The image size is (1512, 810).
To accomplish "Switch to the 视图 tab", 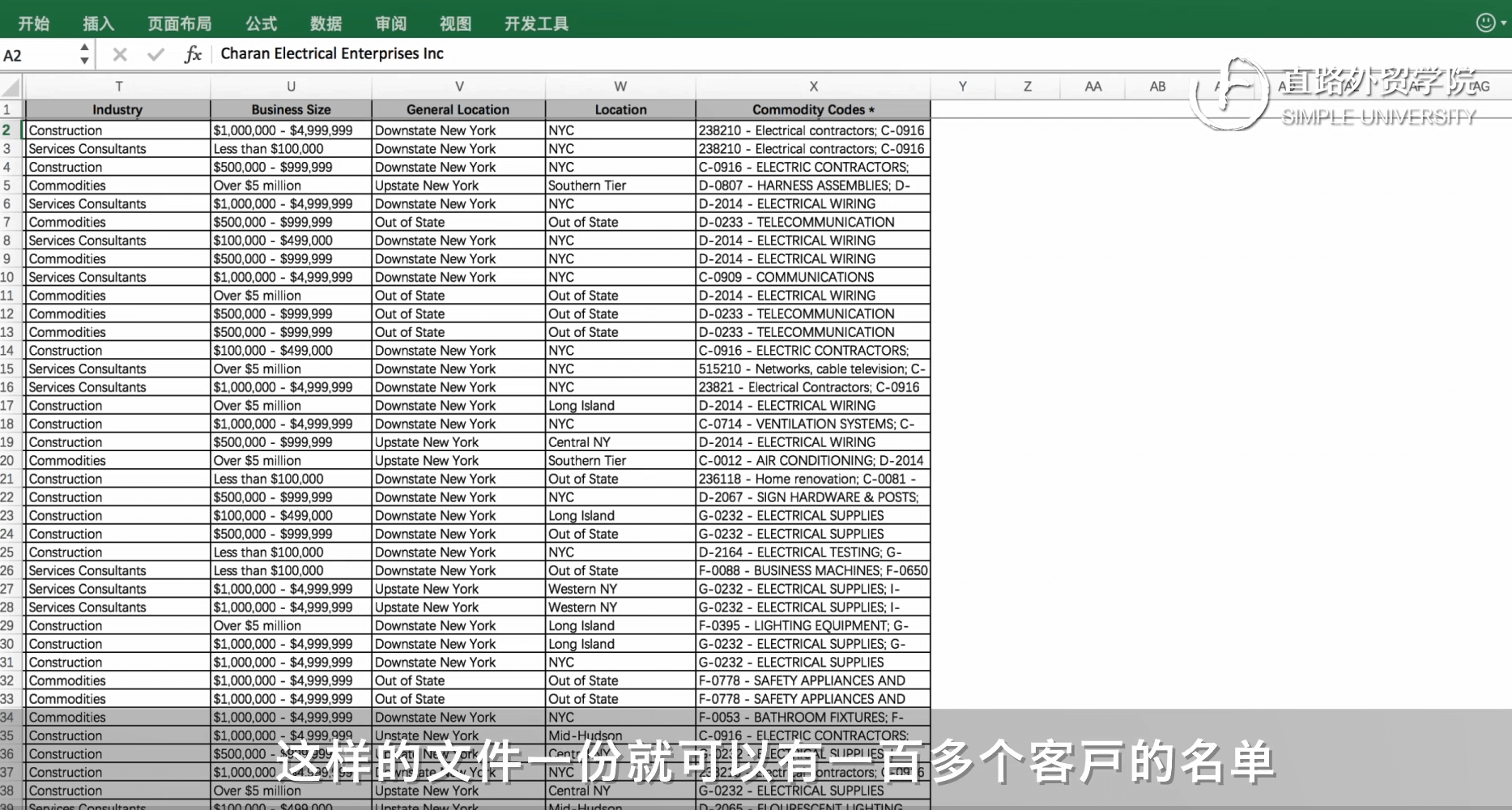I will [x=455, y=23].
